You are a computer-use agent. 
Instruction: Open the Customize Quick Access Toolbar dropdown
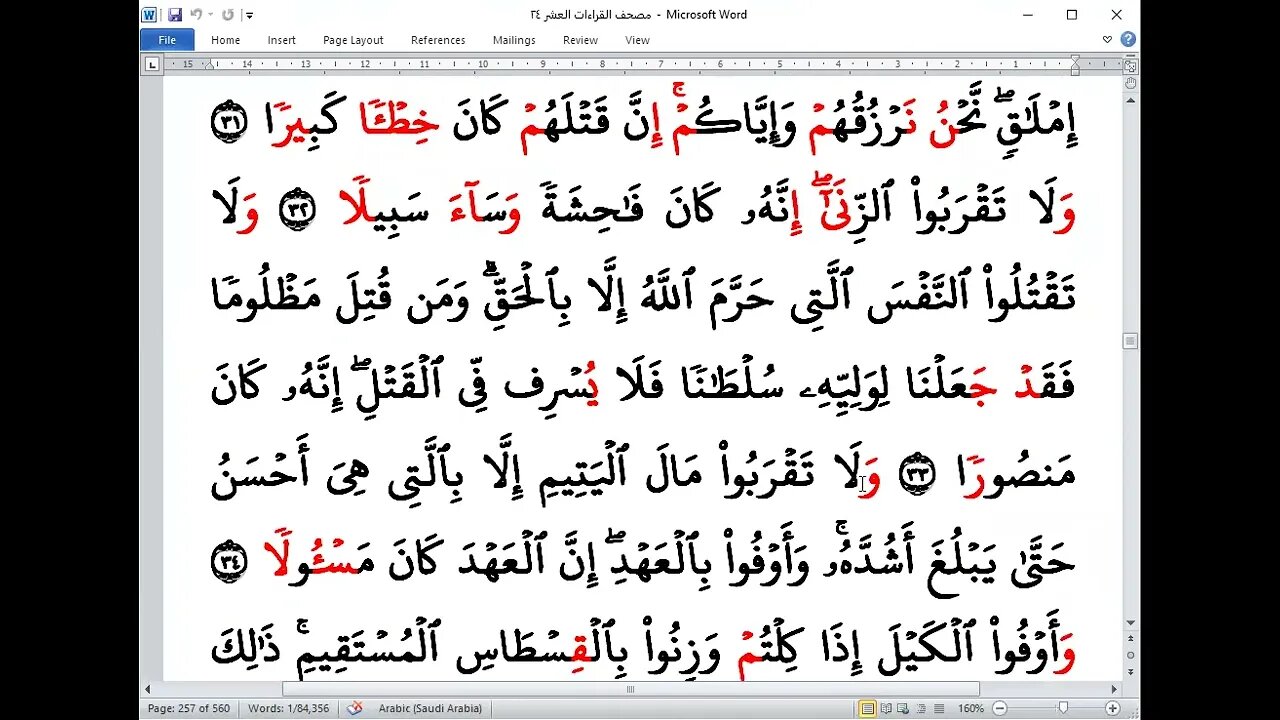249,15
